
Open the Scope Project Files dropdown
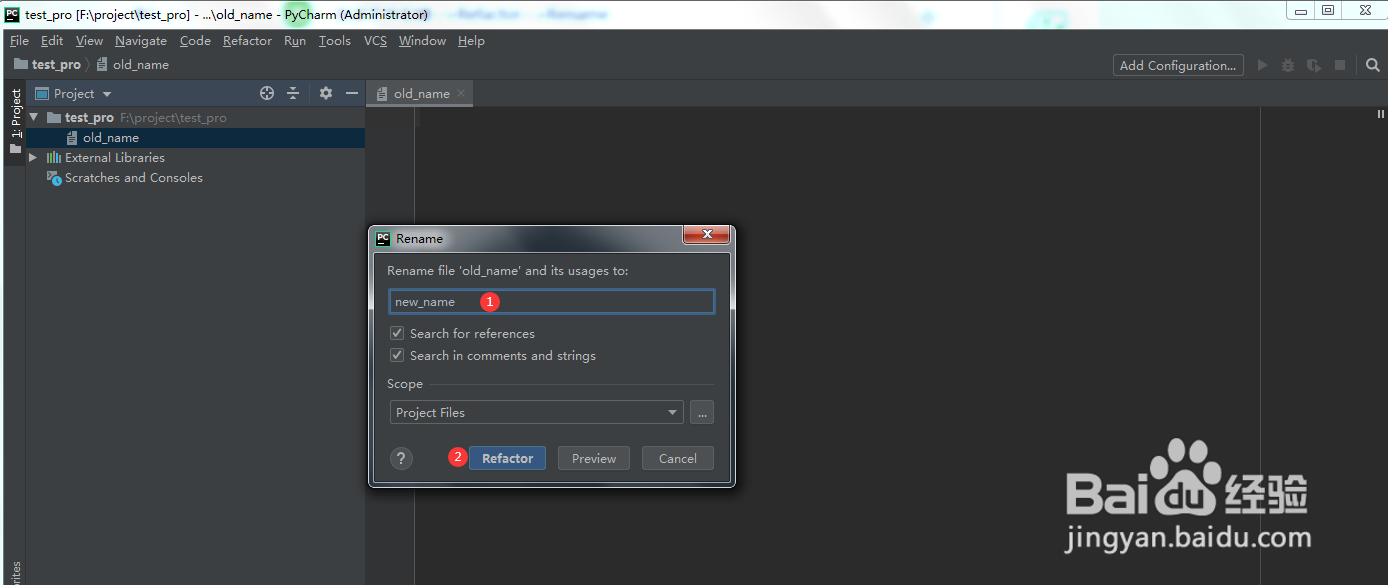point(536,412)
